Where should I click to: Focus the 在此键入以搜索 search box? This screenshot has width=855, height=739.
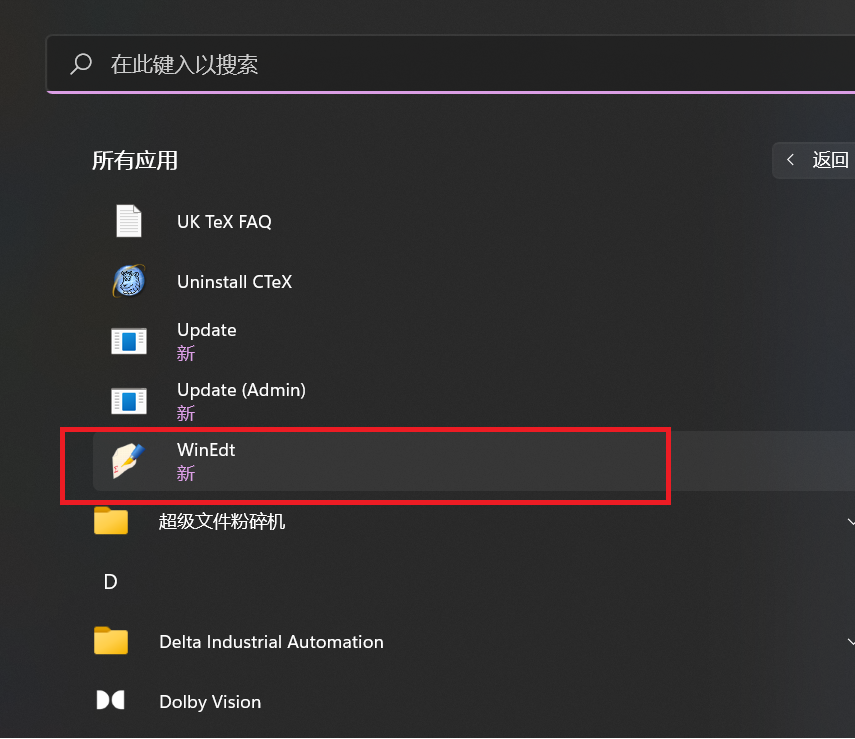click(x=450, y=65)
